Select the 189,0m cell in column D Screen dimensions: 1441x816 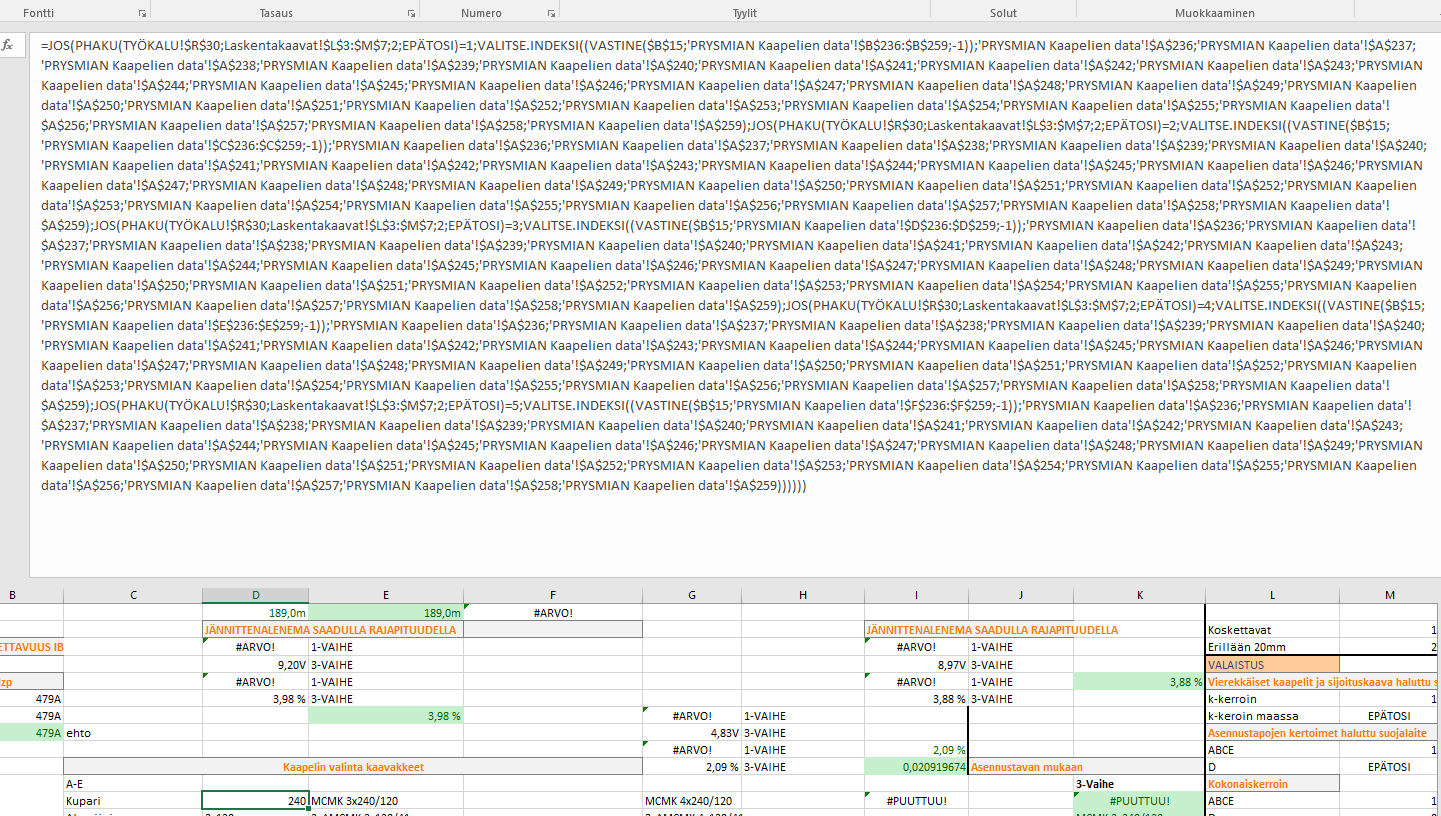click(x=255, y=613)
